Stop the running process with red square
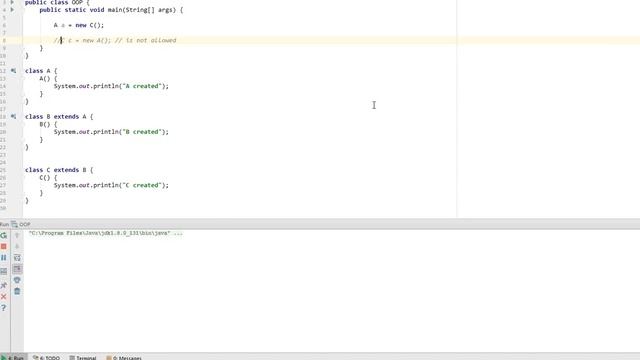The width and height of the screenshot is (640, 360). tap(4, 247)
